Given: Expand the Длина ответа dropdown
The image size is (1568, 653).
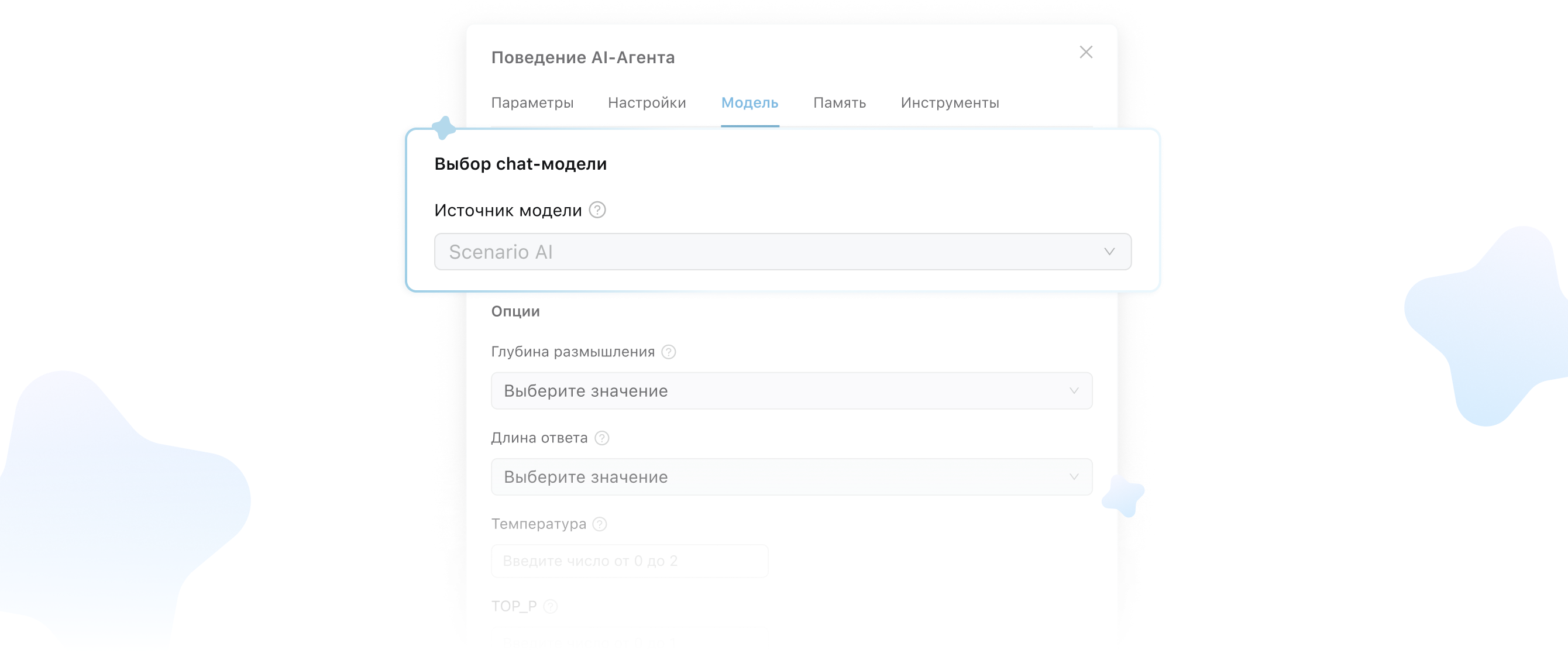Looking at the screenshot, I should pos(790,477).
